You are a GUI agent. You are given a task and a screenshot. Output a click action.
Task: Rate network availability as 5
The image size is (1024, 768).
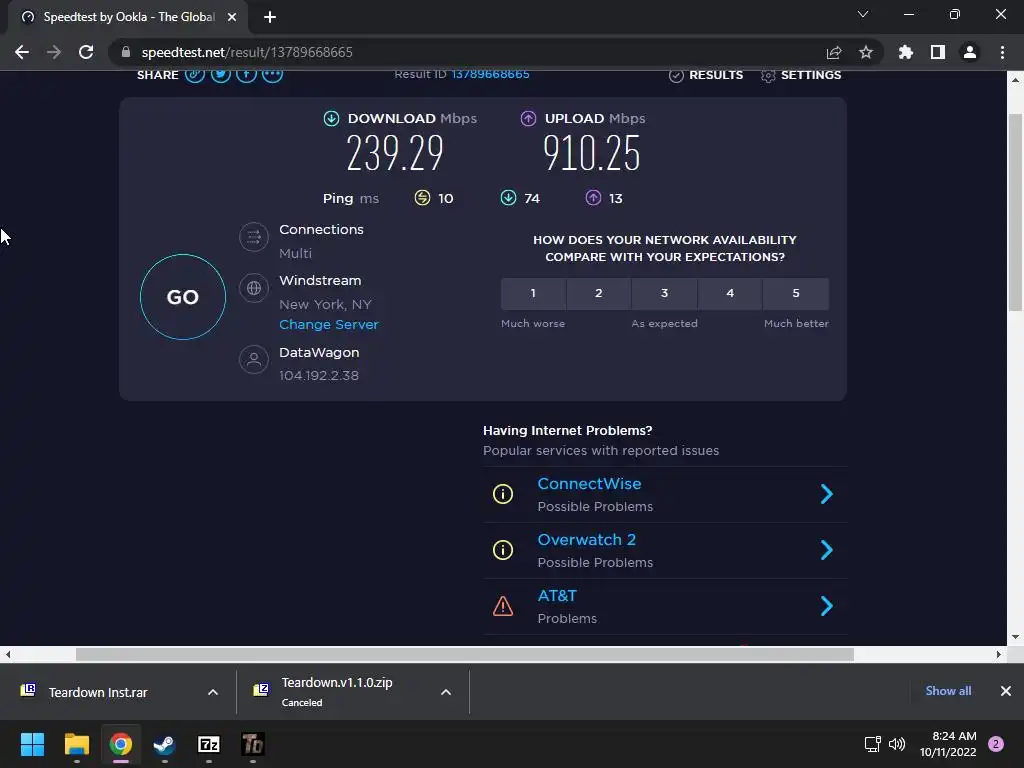coord(796,293)
